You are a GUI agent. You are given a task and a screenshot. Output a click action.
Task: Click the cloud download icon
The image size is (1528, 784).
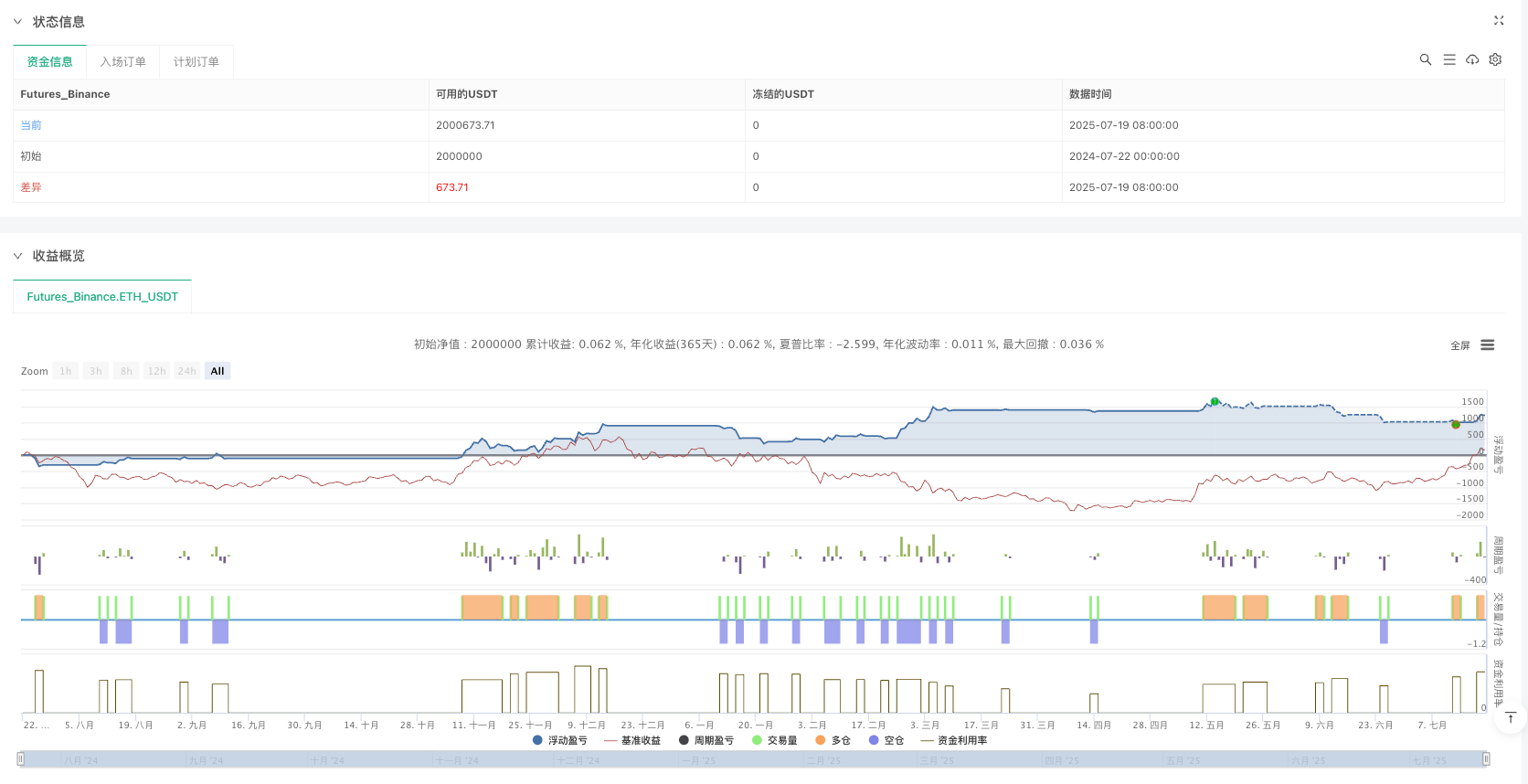1472,59
